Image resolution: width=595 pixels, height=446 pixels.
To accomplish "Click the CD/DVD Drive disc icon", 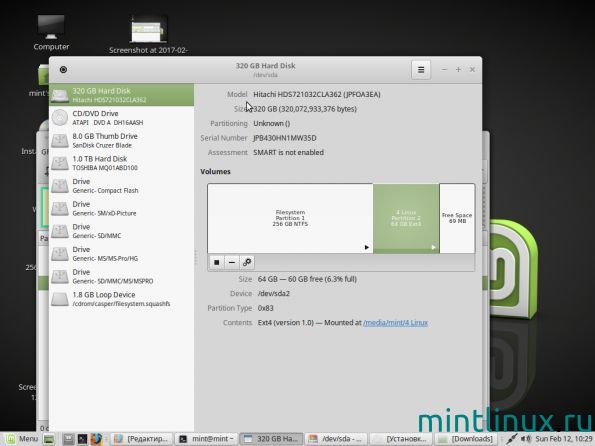I will [x=60, y=118].
